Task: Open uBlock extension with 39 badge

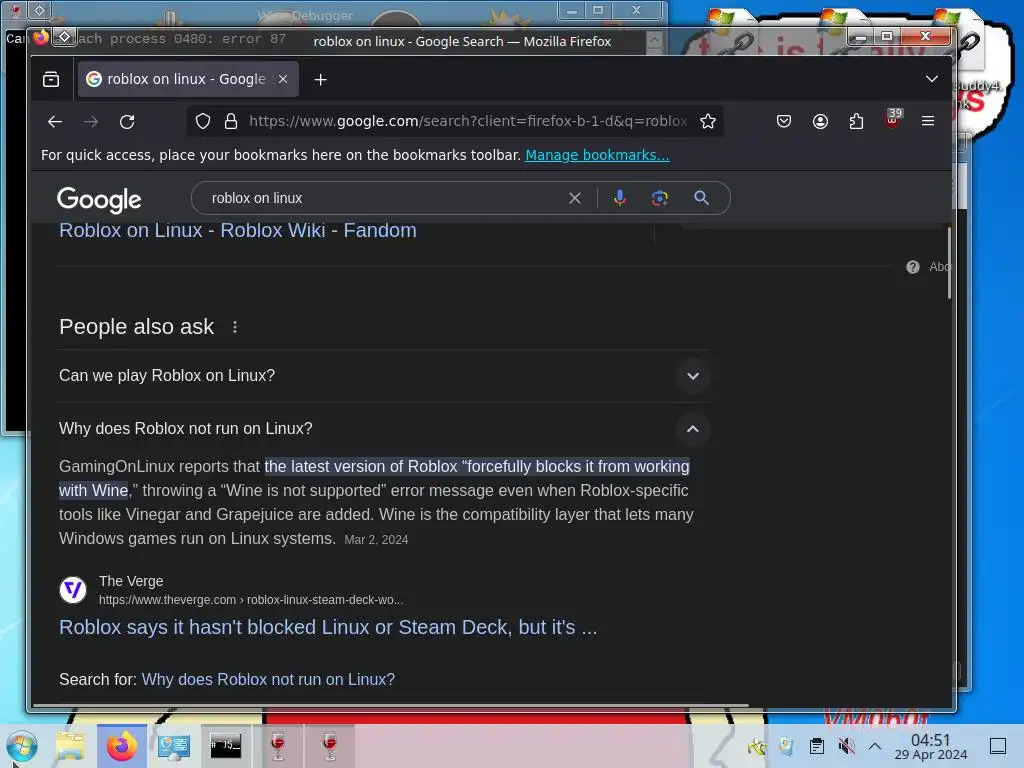Action: tap(893, 120)
